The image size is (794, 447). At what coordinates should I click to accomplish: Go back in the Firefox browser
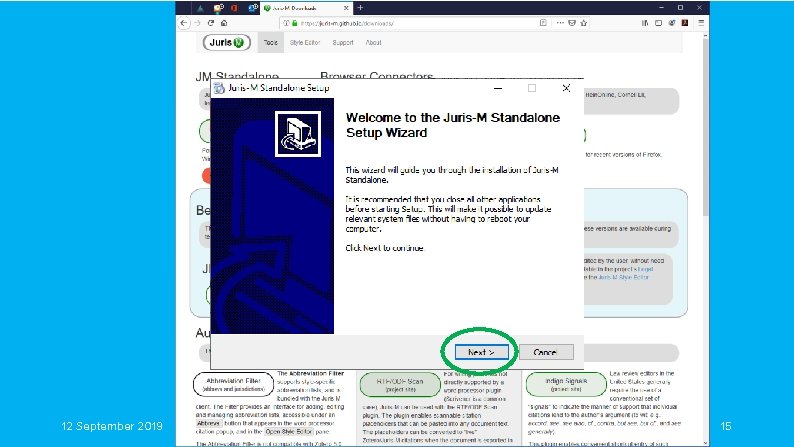184,23
